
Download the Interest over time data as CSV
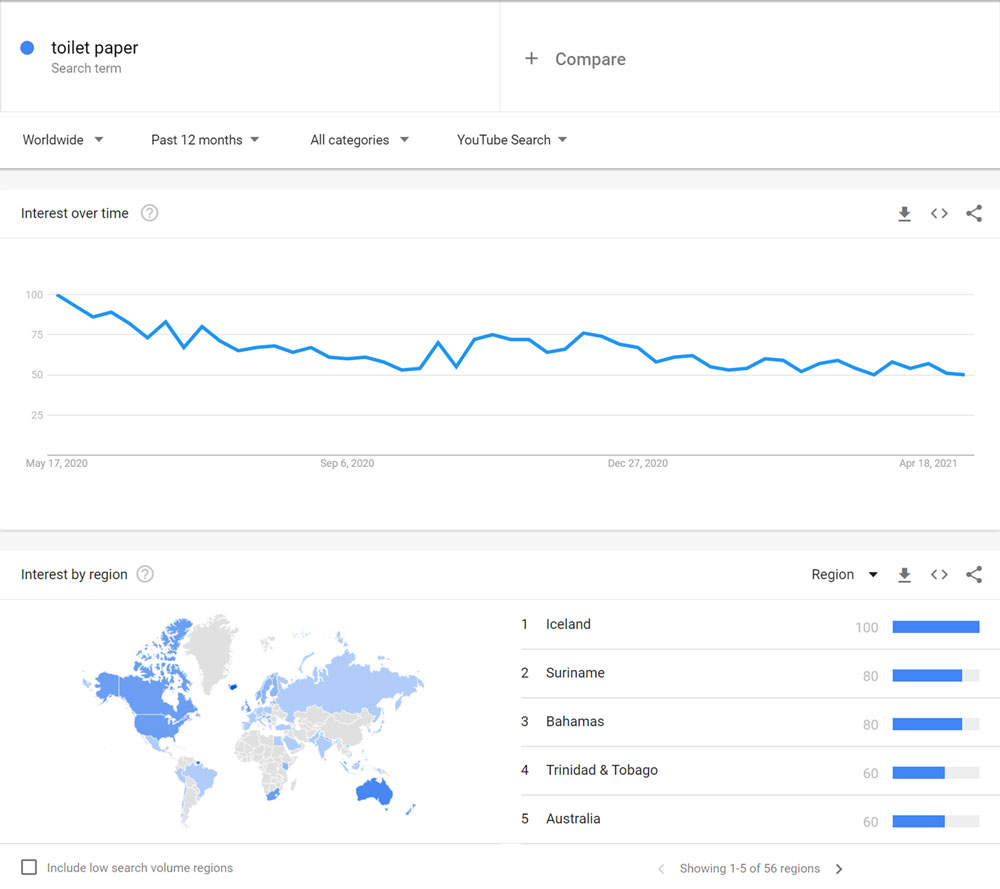[x=904, y=213]
